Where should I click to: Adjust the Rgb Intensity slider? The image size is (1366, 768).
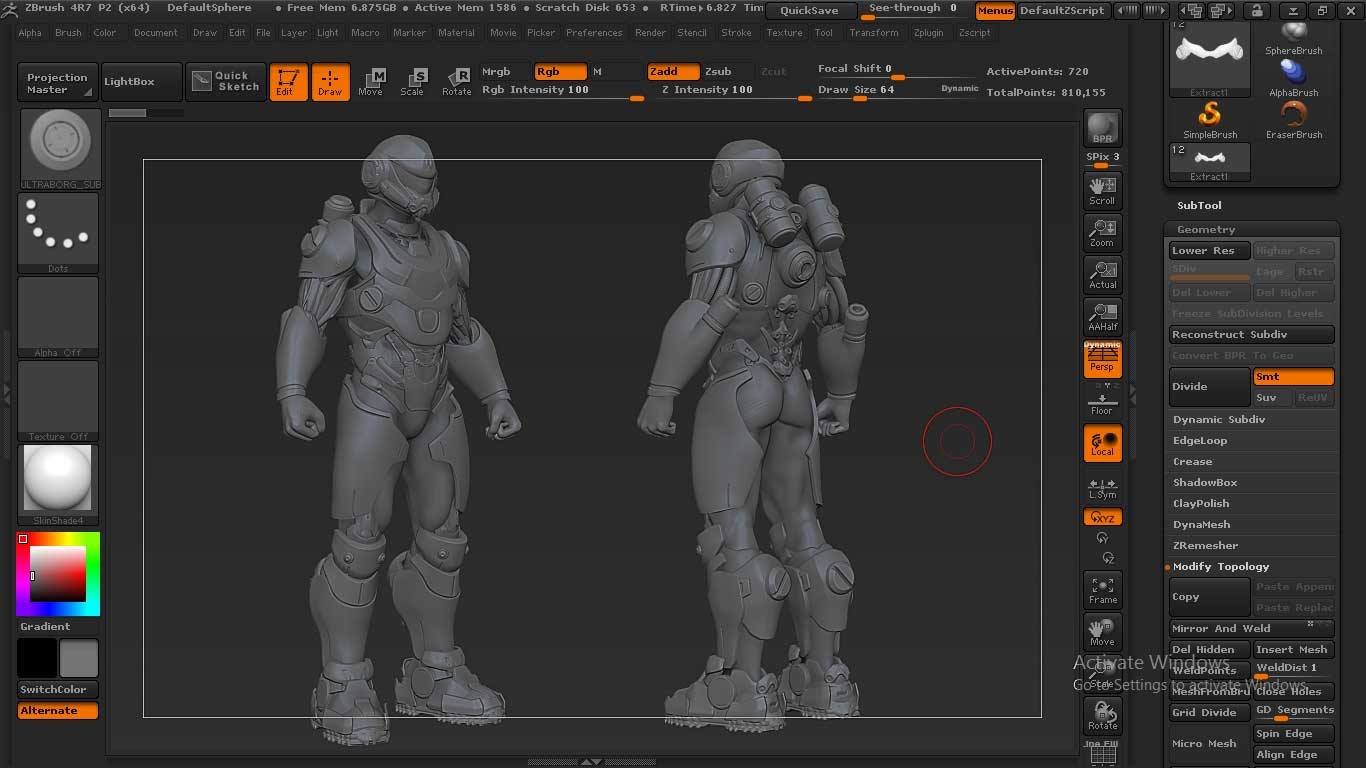562,91
